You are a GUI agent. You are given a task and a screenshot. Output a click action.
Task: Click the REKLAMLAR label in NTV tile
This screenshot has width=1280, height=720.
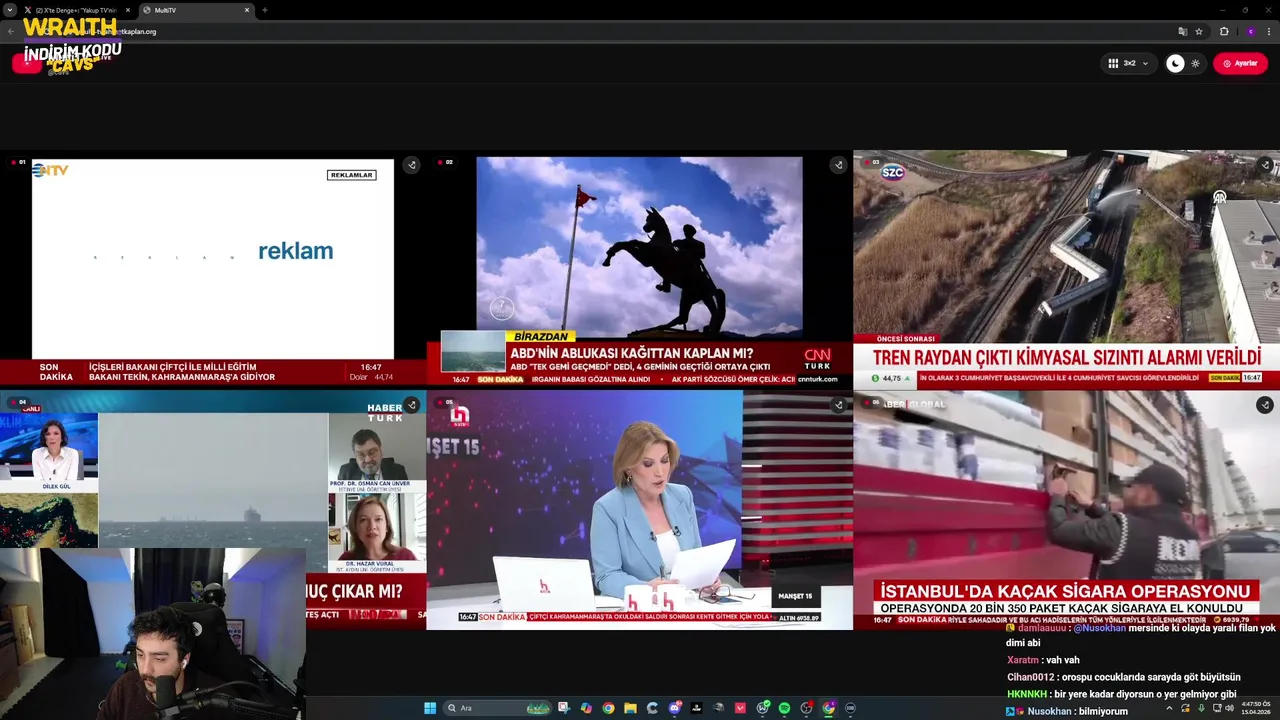[351, 175]
